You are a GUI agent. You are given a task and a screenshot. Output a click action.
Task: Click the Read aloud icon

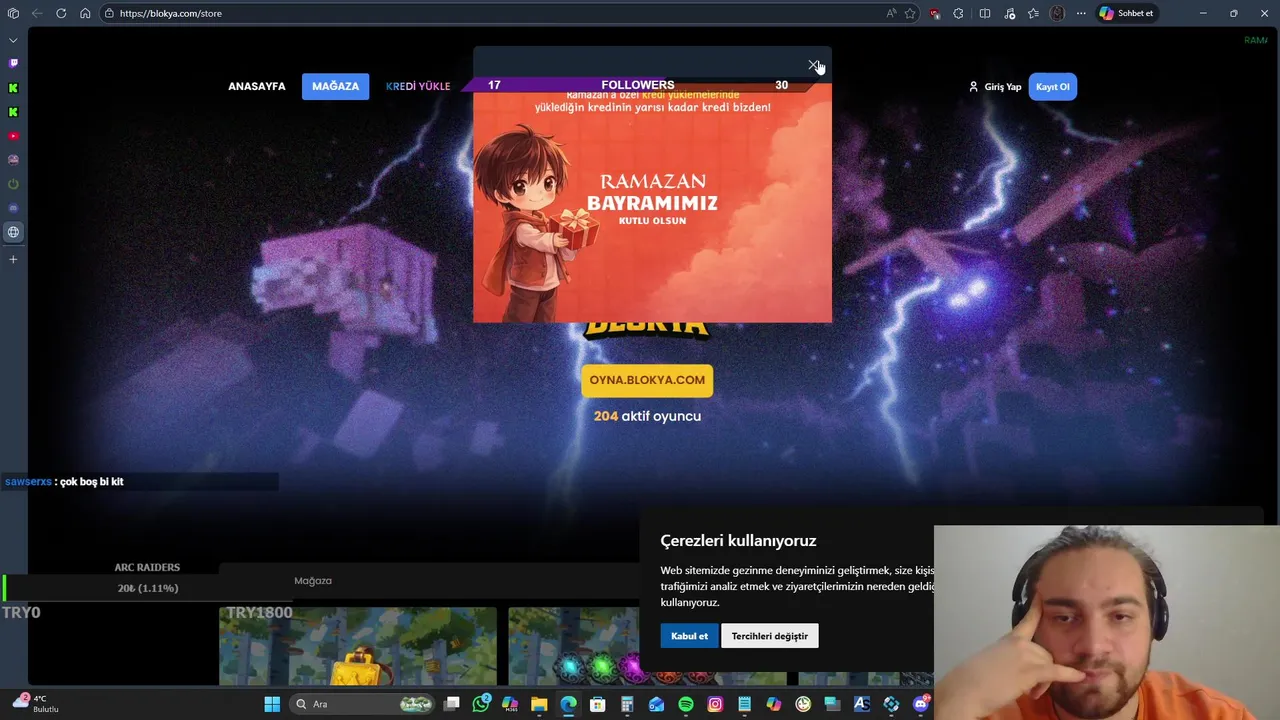(891, 13)
